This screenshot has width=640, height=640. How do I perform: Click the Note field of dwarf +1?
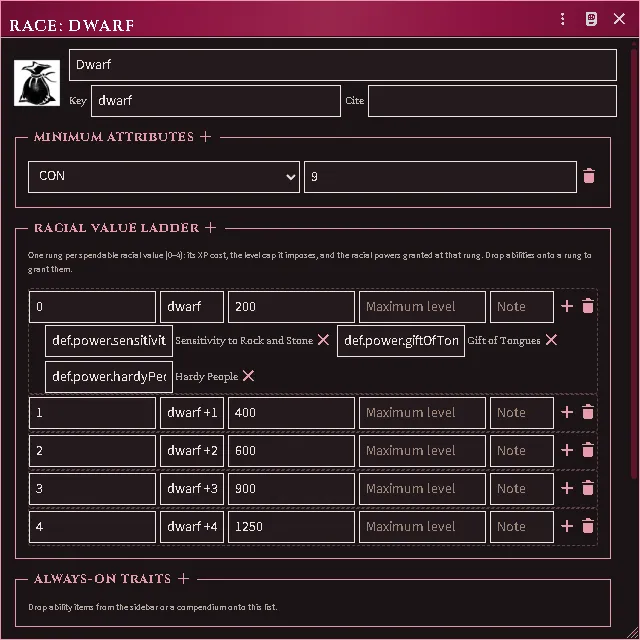click(x=522, y=413)
